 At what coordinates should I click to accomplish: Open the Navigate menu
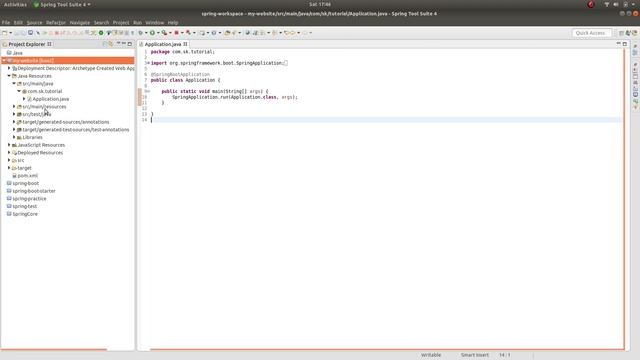tap(80, 22)
